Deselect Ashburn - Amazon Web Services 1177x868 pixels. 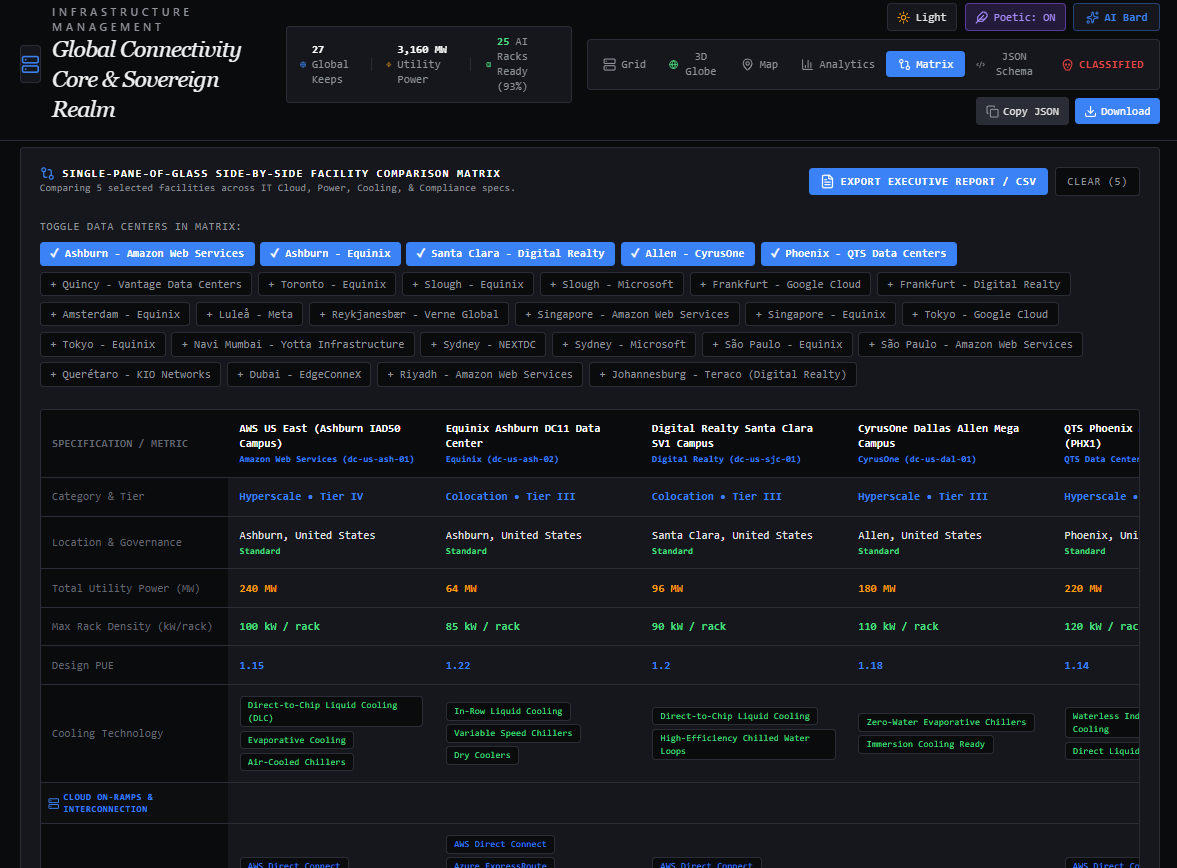pyautogui.click(x=147, y=254)
